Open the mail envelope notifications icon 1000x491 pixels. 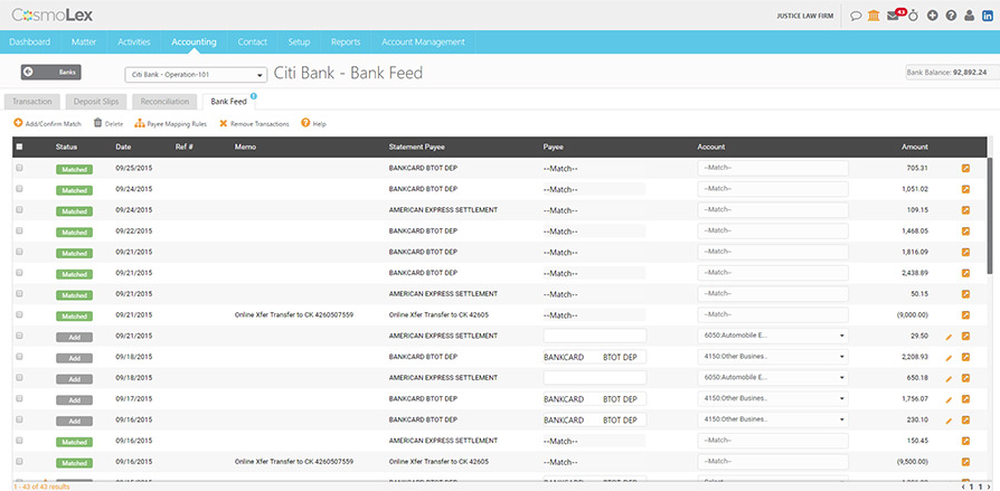coord(893,16)
